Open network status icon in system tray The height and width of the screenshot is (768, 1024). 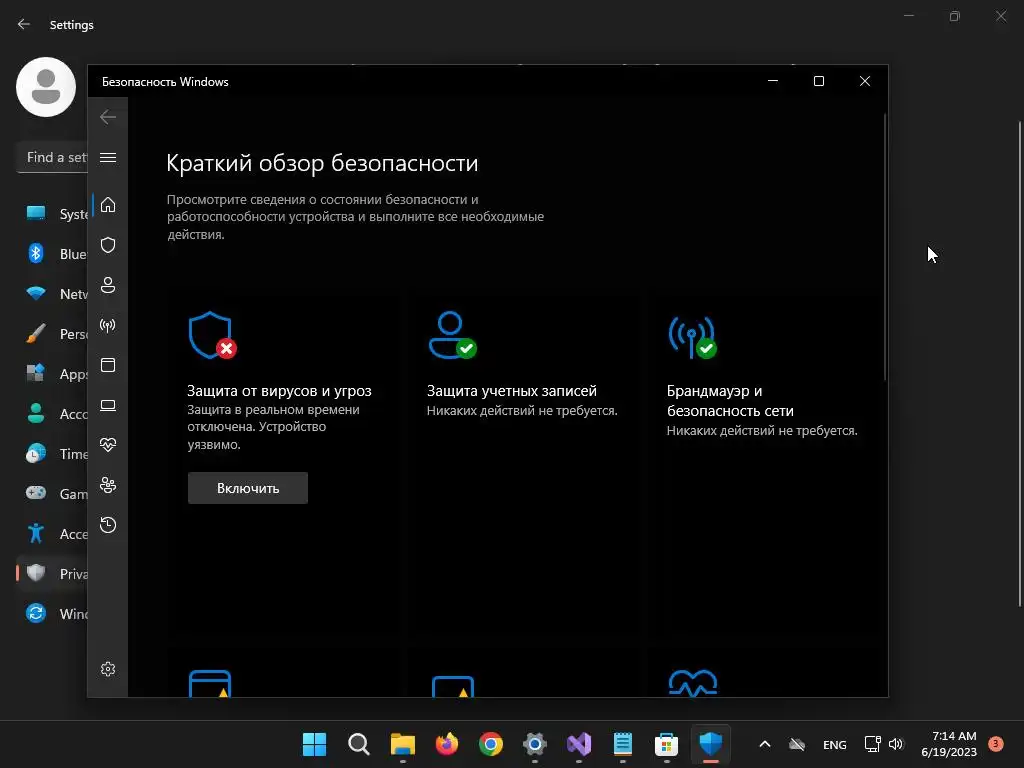(872, 744)
